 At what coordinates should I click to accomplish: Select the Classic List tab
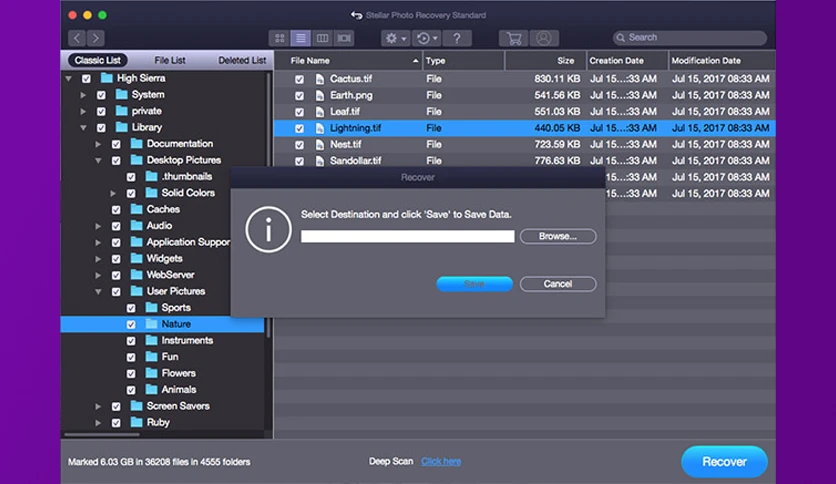tap(98, 60)
